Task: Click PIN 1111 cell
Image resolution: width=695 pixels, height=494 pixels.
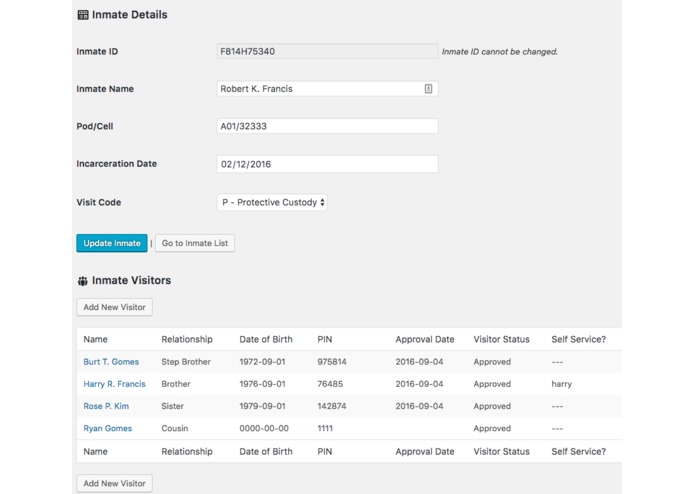Action: pos(325,428)
